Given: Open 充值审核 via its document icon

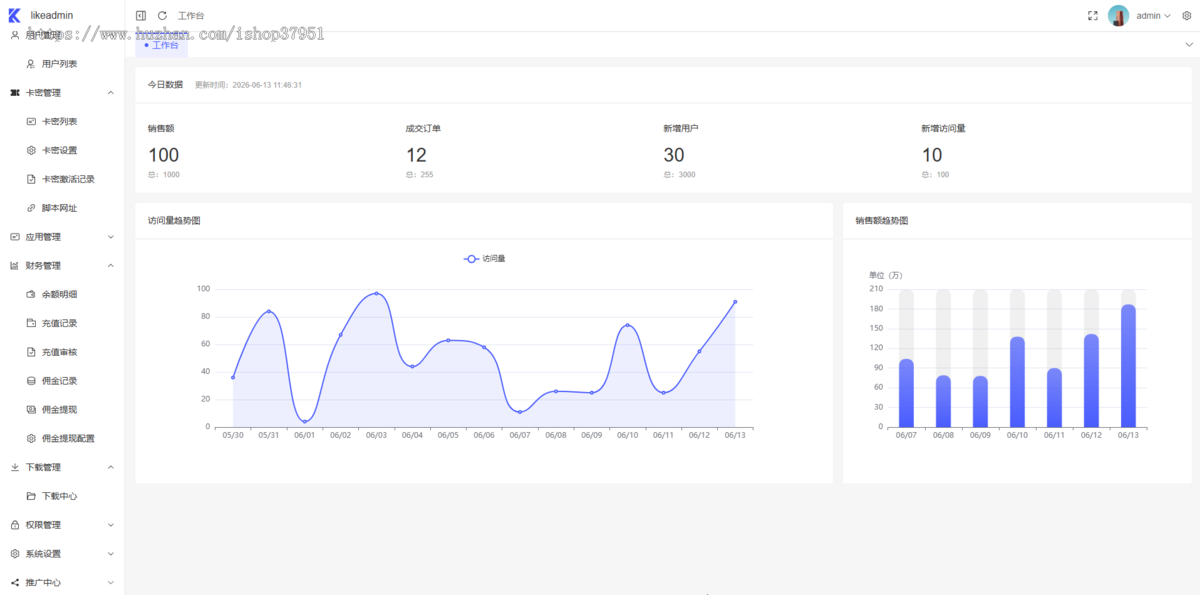Looking at the screenshot, I should click(31, 352).
